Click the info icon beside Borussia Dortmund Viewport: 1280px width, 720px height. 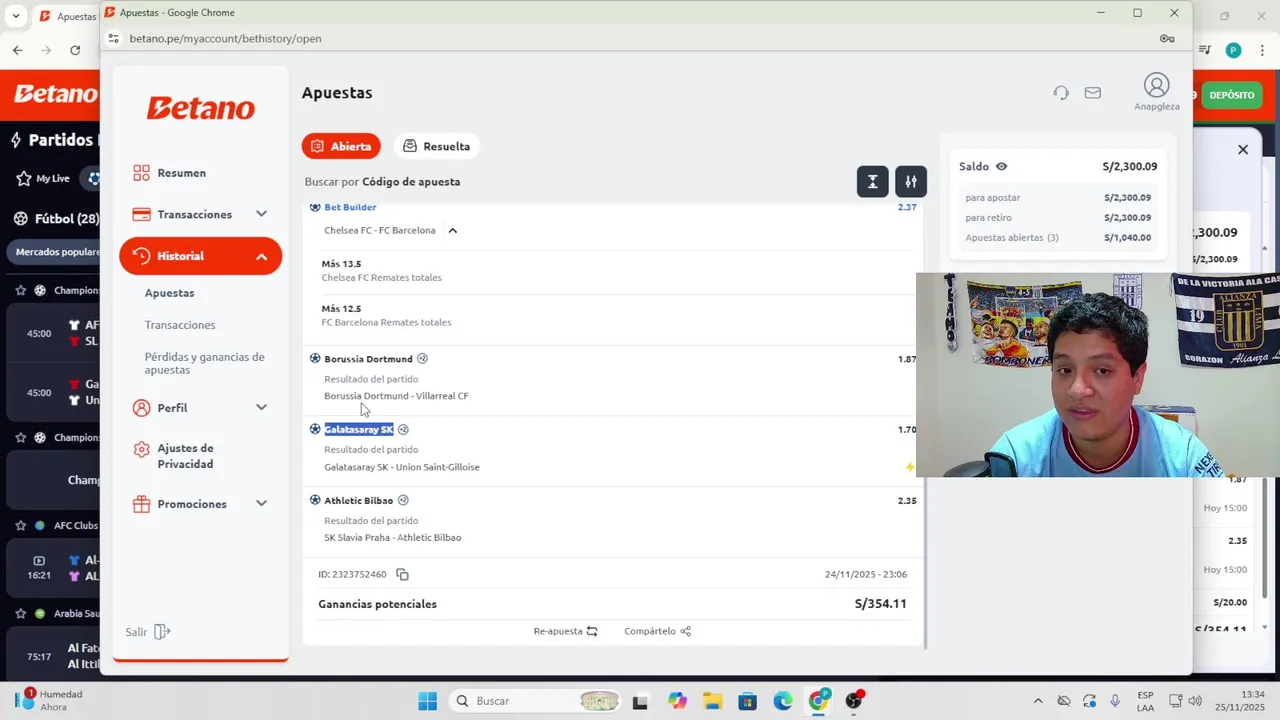(422, 359)
